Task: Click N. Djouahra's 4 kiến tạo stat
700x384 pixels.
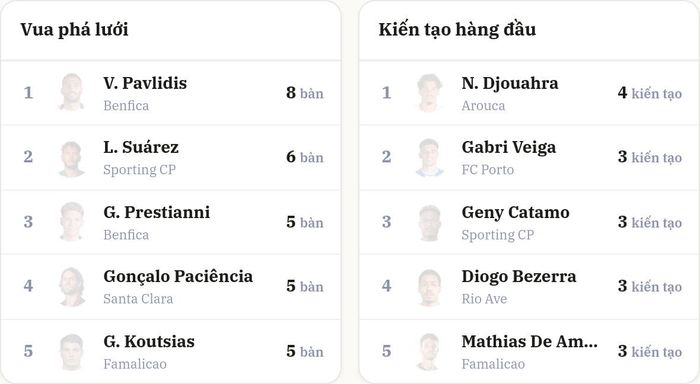Action: coord(650,93)
